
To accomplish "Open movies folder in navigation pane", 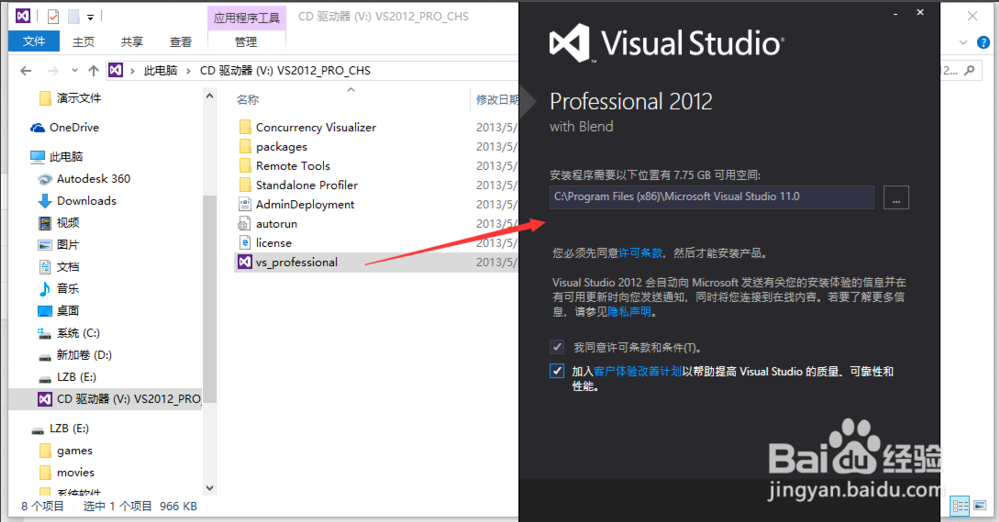I will (75, 472).
